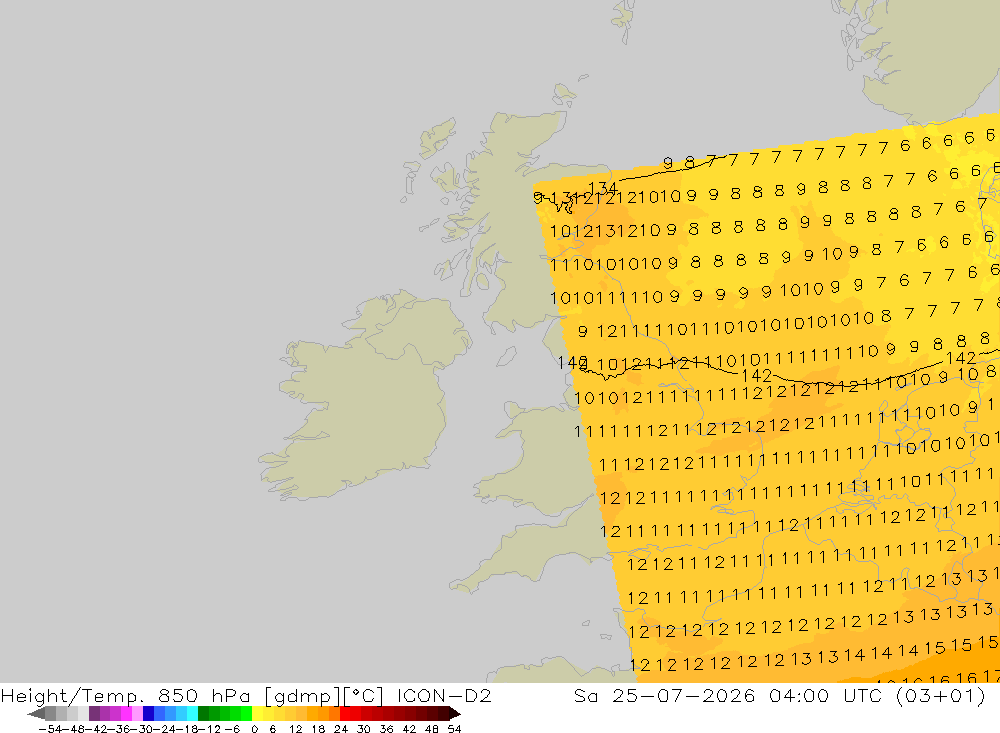Image resolution: width=1000 pixels, height=733 pixels.
Task: Click the 'ICON-D2' model name
Action: point(444,695)
